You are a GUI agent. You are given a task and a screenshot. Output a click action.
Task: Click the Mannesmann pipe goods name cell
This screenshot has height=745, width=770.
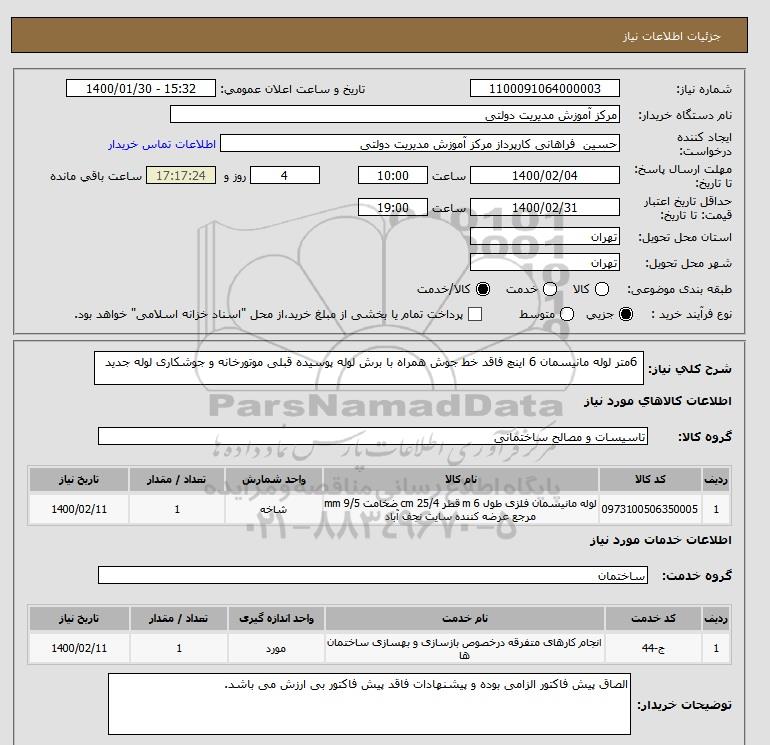(x=461, y=509)
